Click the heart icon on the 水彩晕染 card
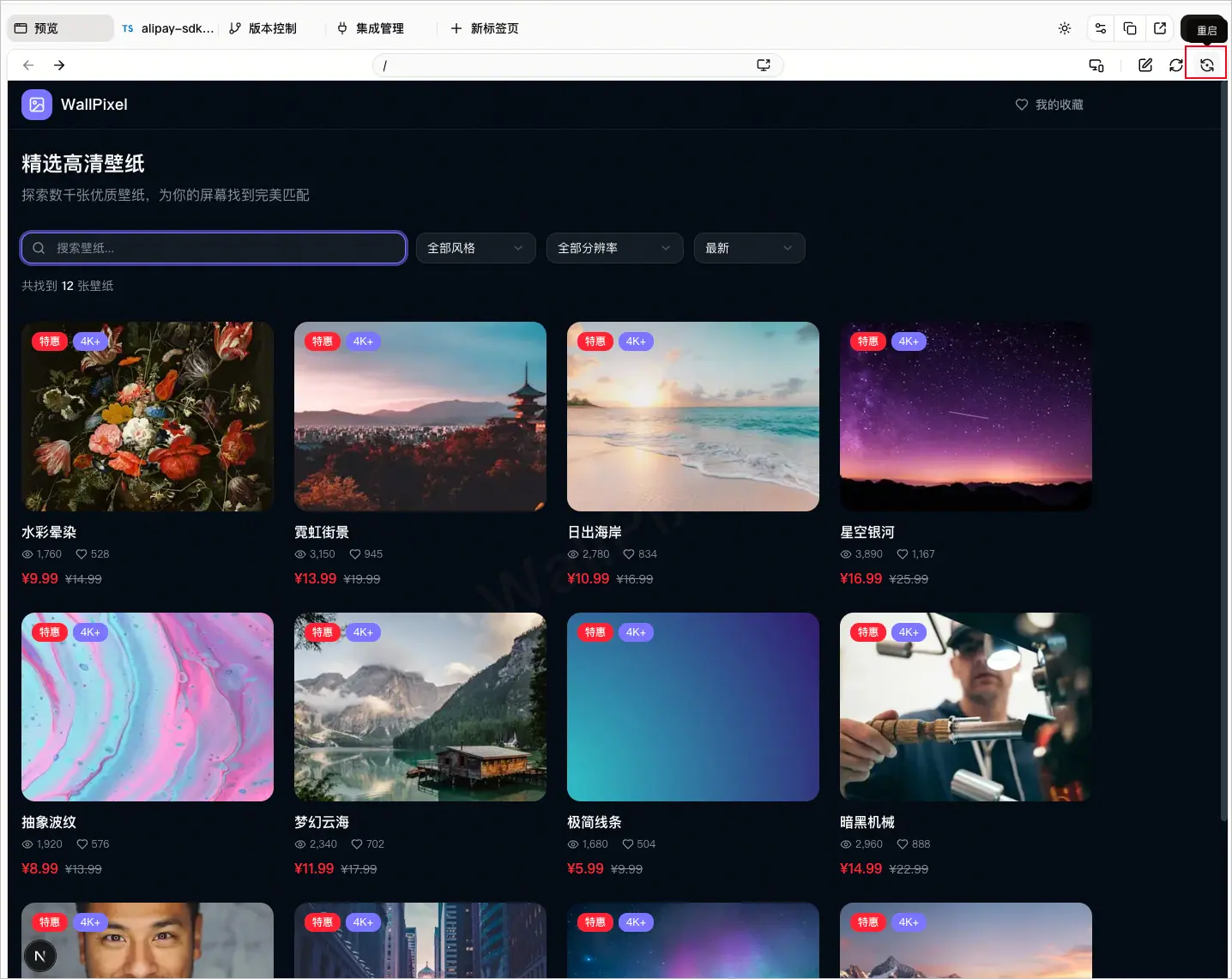 click(82, 554)
